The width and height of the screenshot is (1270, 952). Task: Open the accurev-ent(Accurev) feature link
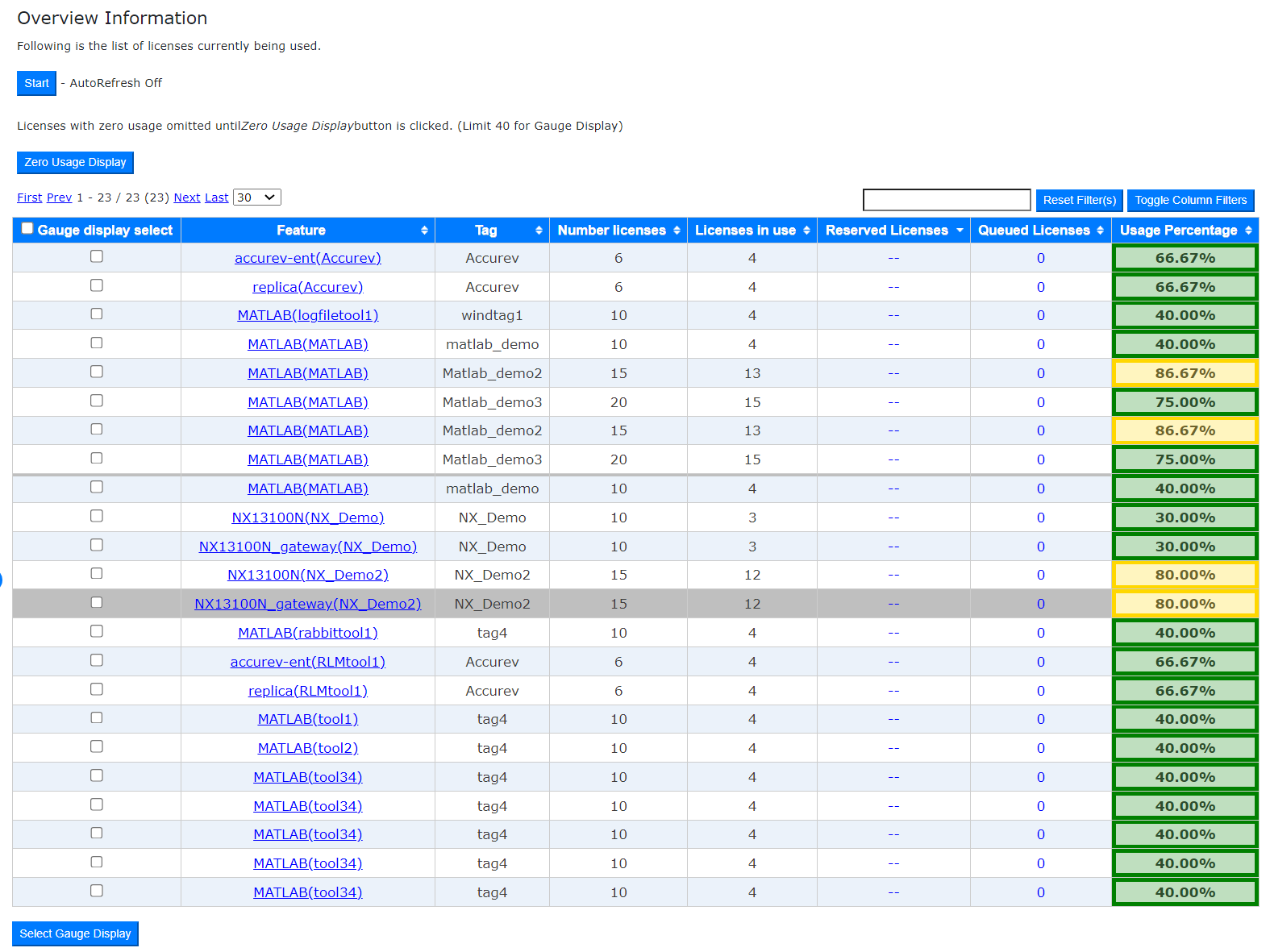308,258
